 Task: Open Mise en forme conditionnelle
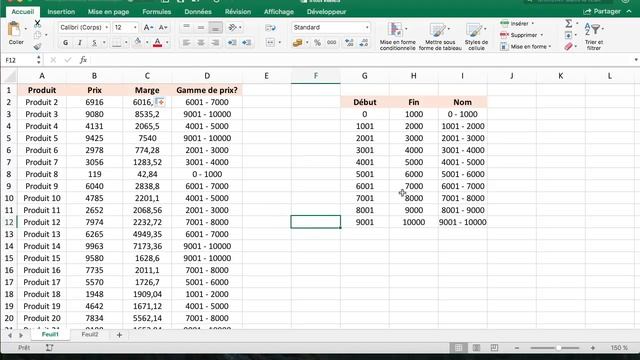[x=397, y=36]
